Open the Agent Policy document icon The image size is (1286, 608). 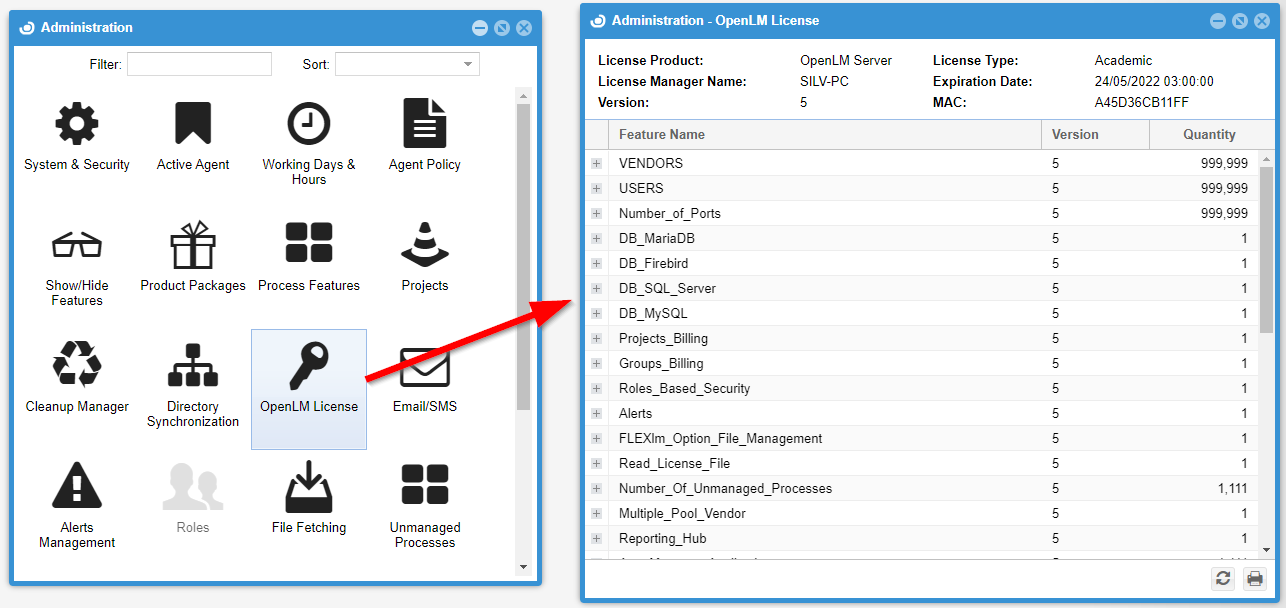pyautogui.click(x=425, y=125)
